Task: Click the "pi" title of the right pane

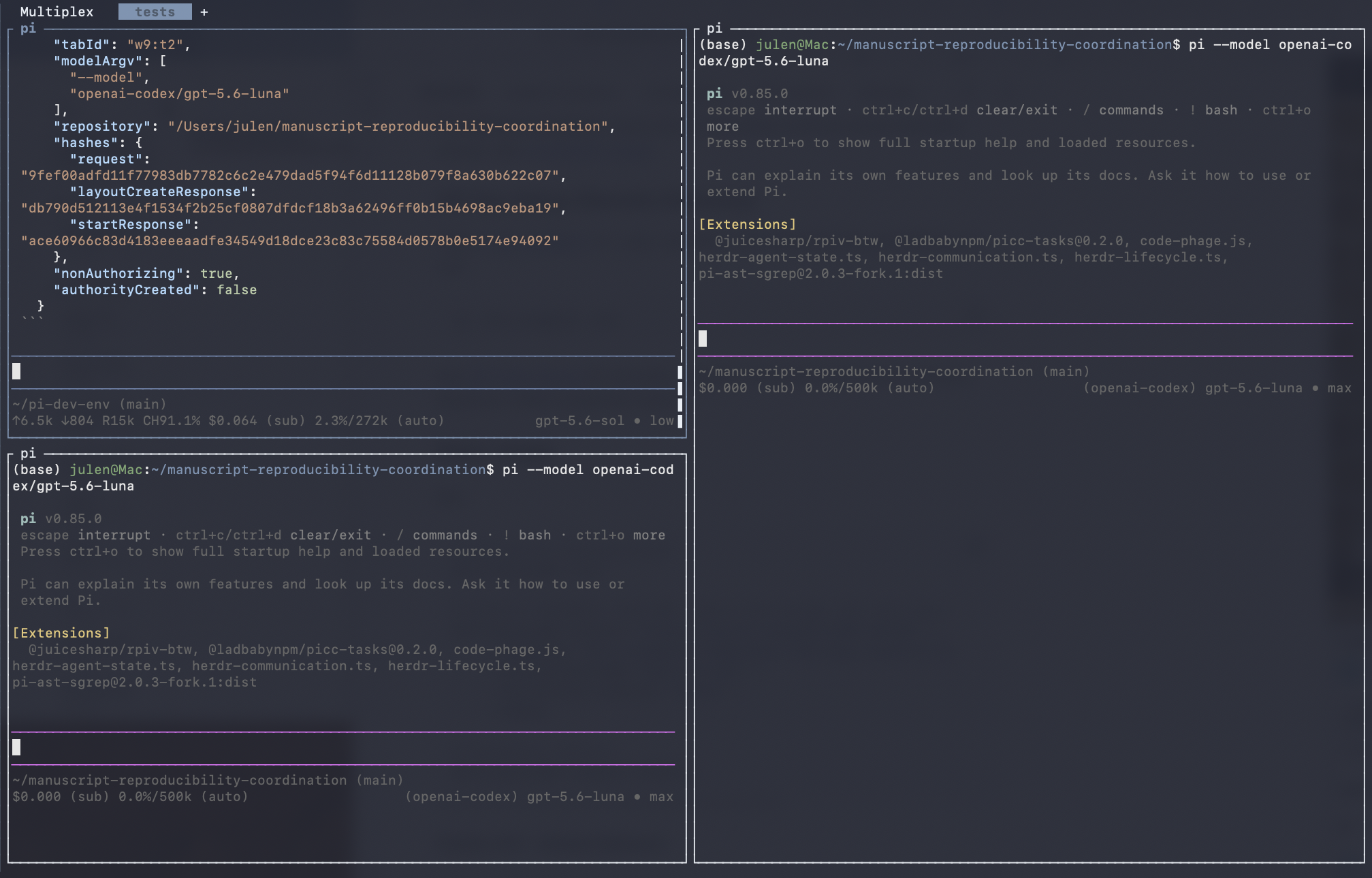Action: pyautogui.click(x=714, y=28)
